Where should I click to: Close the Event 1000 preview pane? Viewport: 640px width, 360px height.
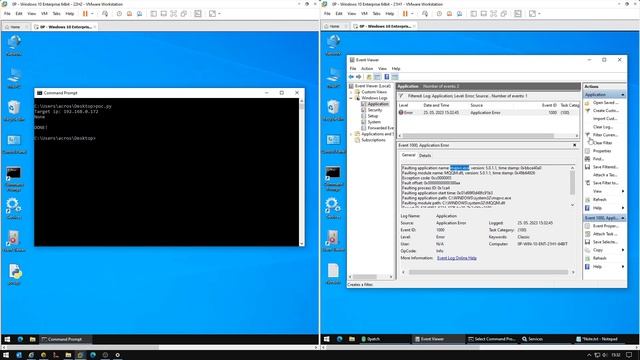point(575,145)
